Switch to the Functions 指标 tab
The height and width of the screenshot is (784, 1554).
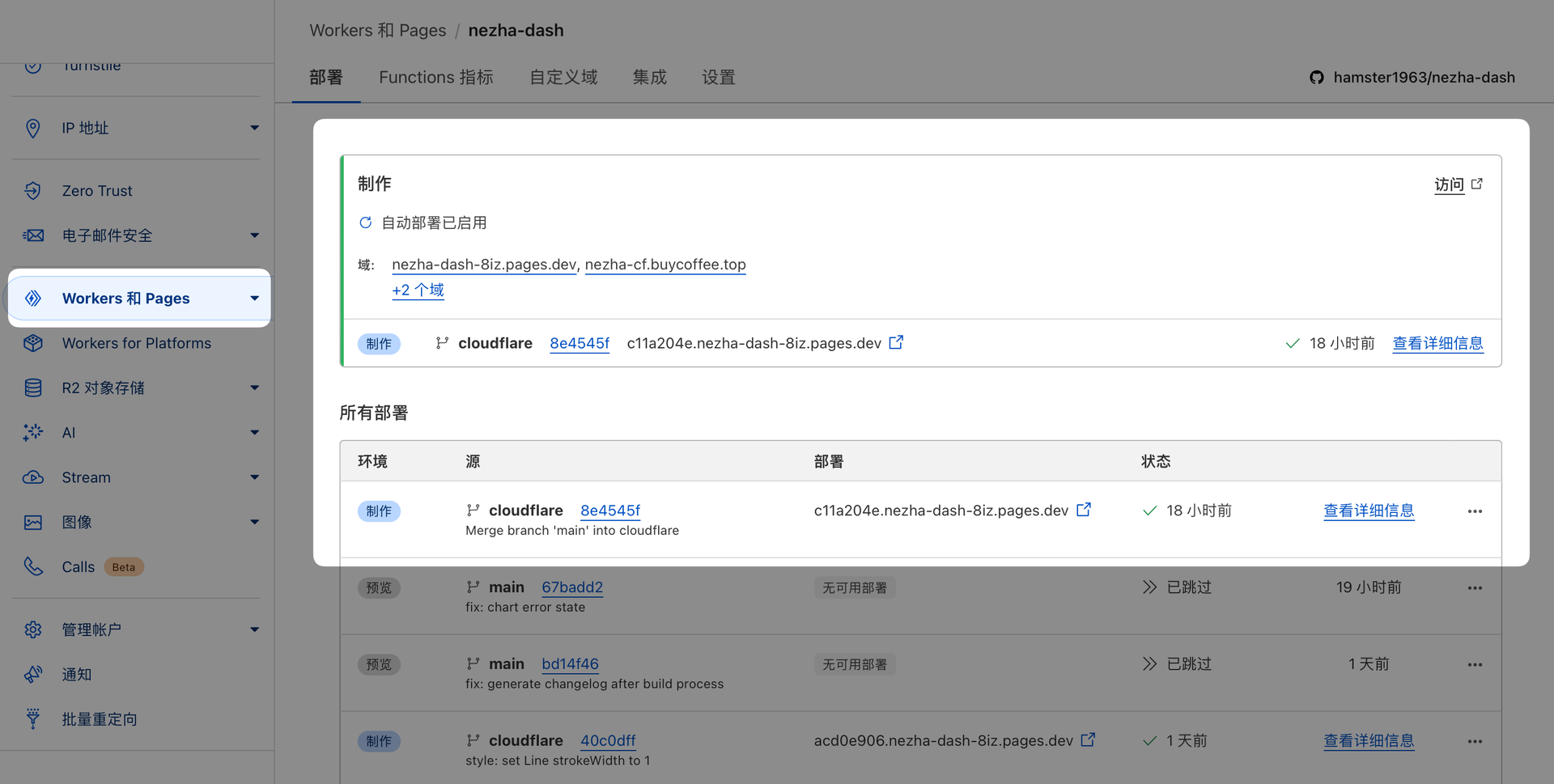click(435, 78)
